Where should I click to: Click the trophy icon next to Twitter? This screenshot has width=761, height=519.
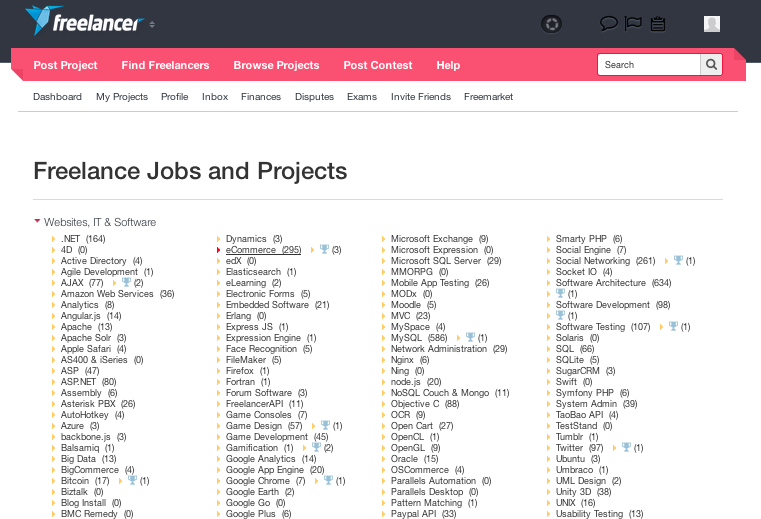tap(626, 447)
